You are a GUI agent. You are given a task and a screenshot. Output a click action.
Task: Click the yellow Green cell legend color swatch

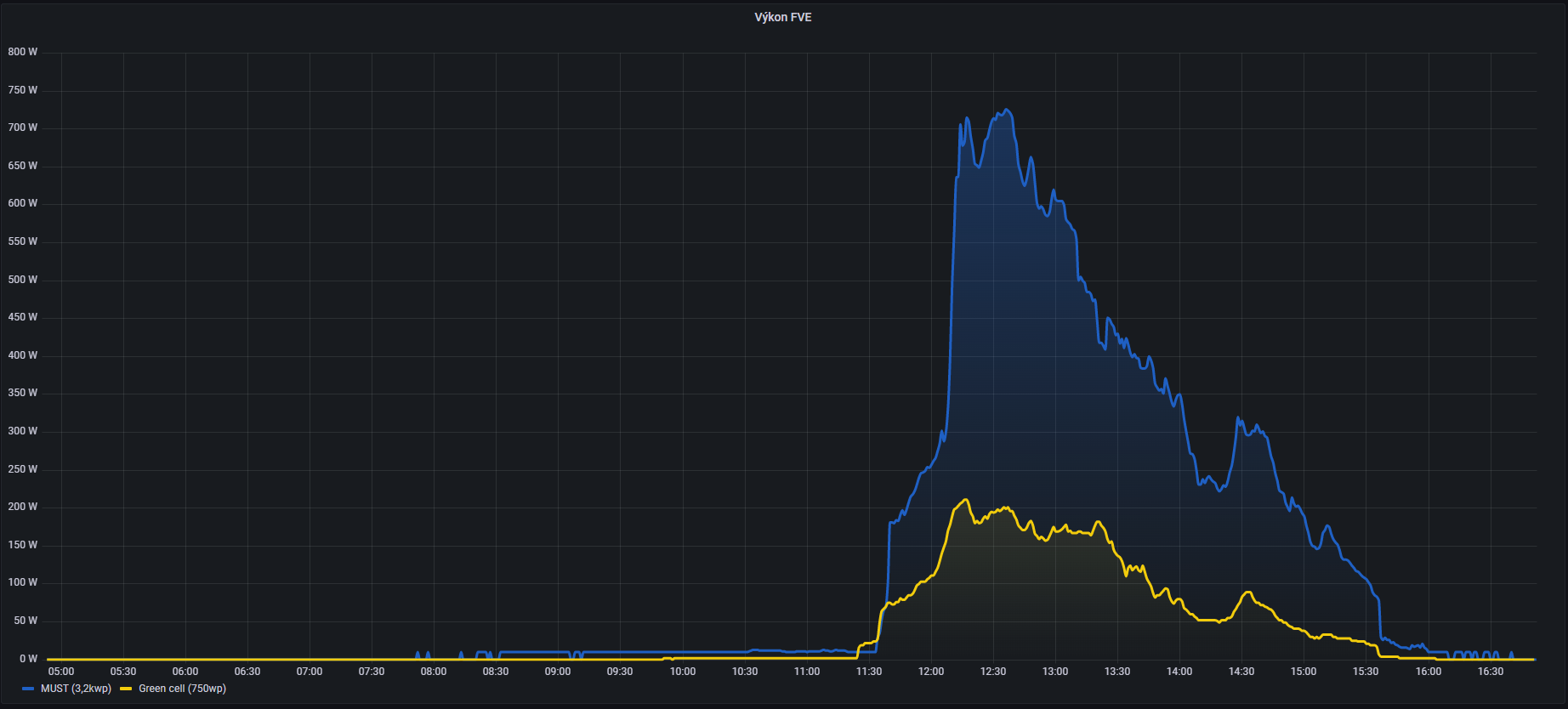(126, 689)
